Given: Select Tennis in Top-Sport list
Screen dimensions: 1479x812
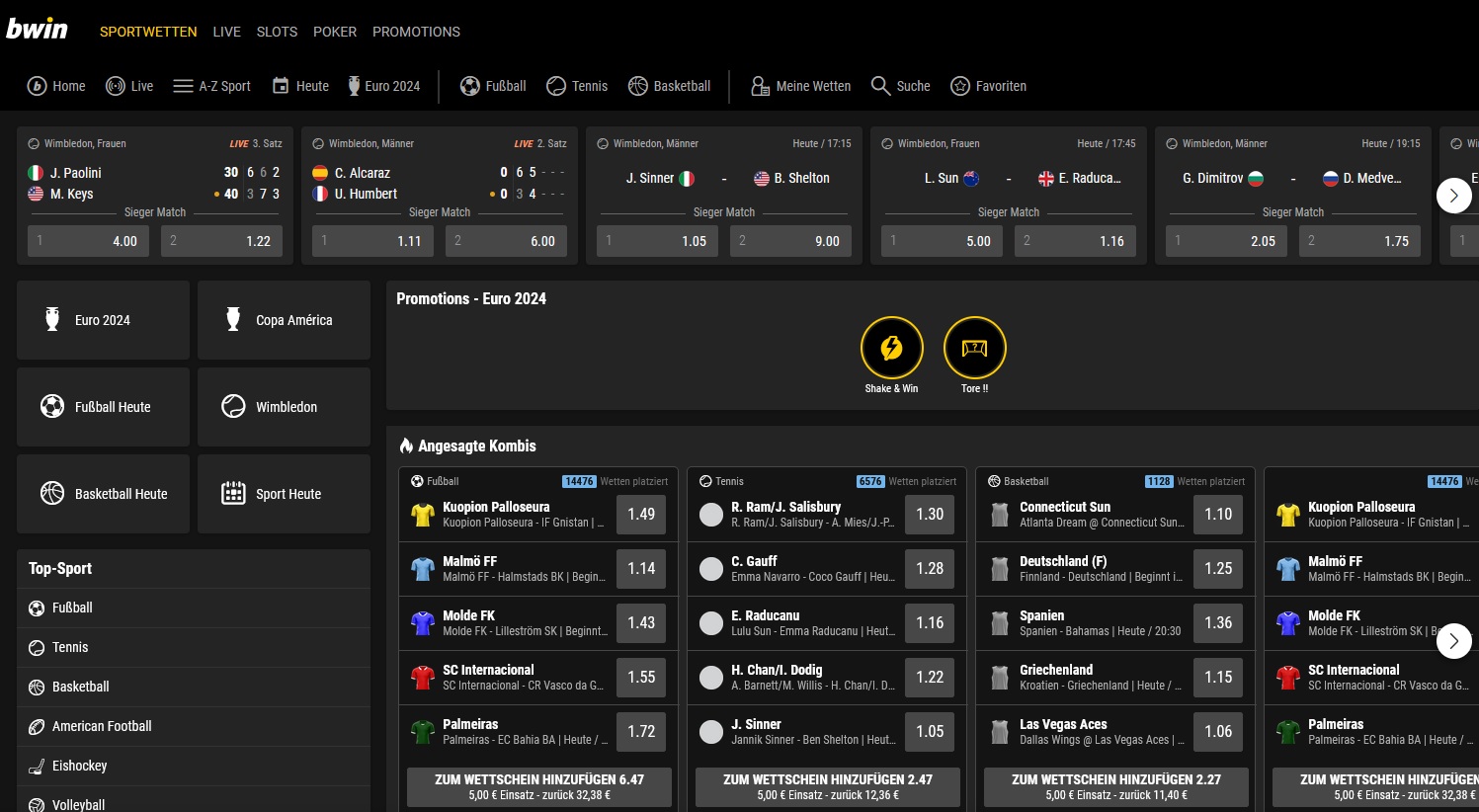Looking at the screenshot, I should pos(194,647).
